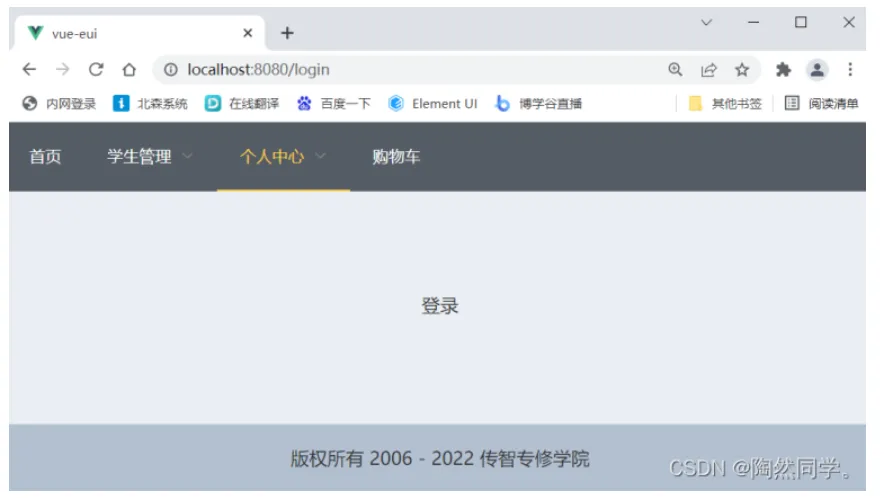Close the browser window
The image size is (889, 498).
coord(849,23)
